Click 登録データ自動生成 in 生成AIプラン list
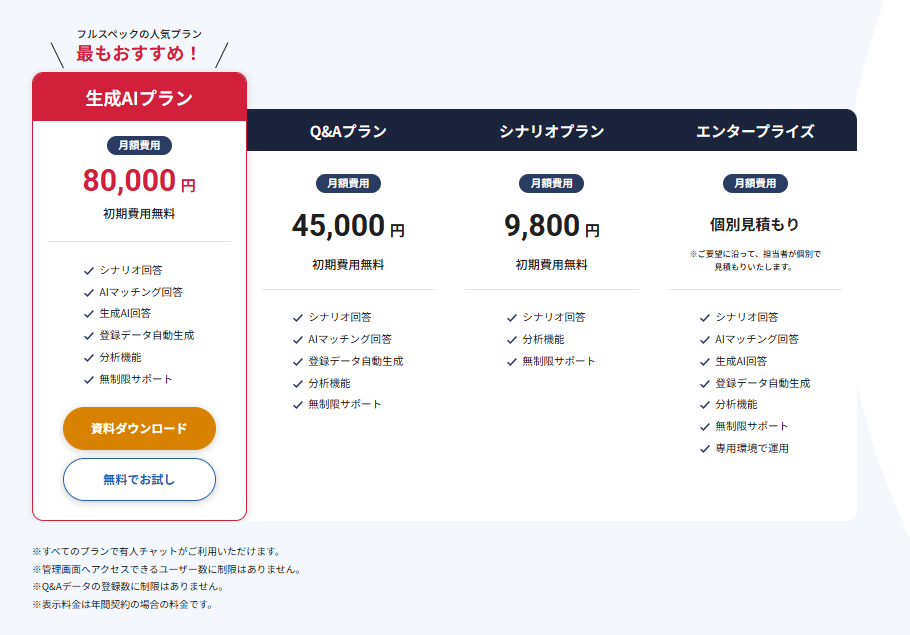The height and width of the screenshot is (635, 910). pos(147,335)
